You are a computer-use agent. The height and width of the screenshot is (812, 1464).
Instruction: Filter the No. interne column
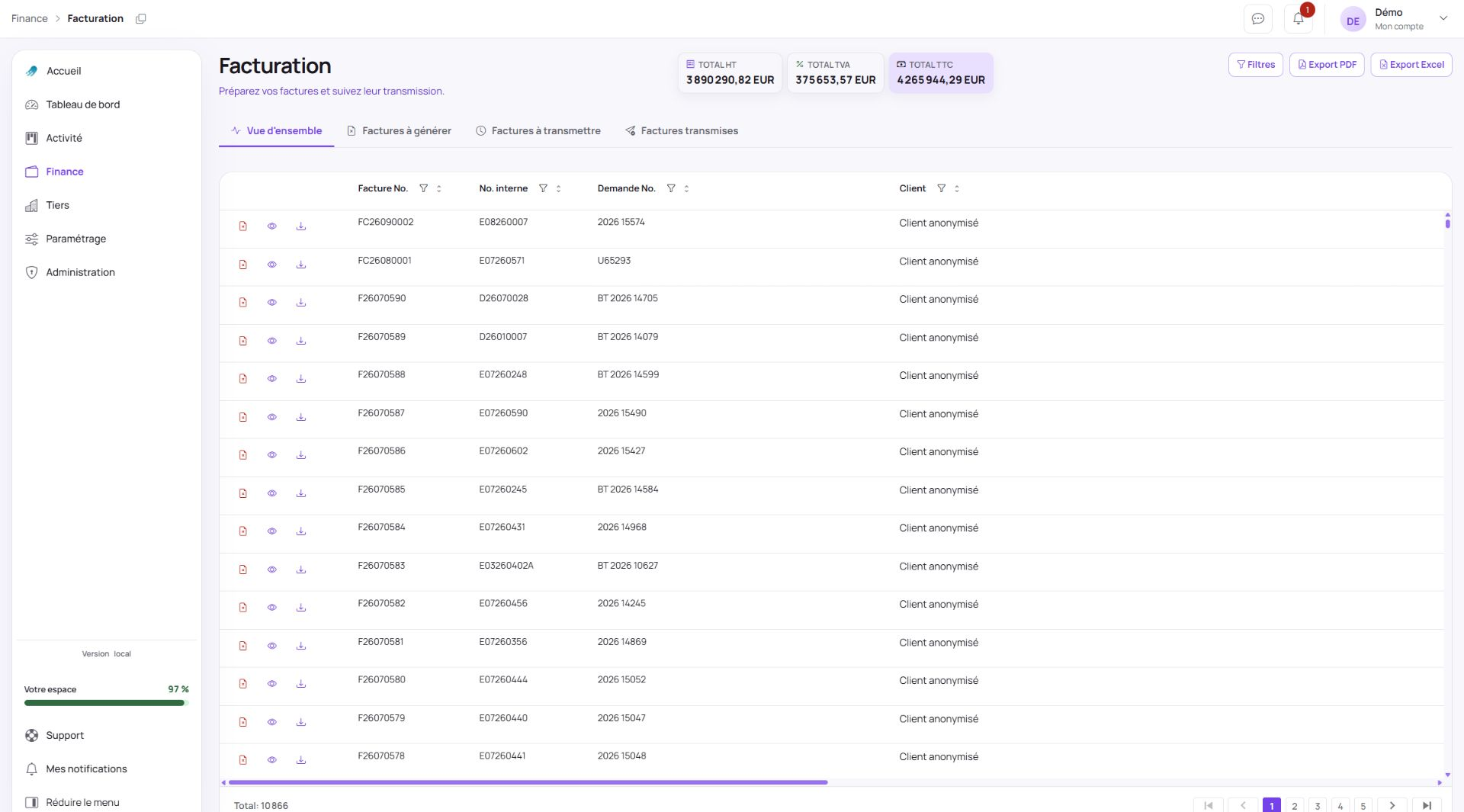(x=543, y=188)
